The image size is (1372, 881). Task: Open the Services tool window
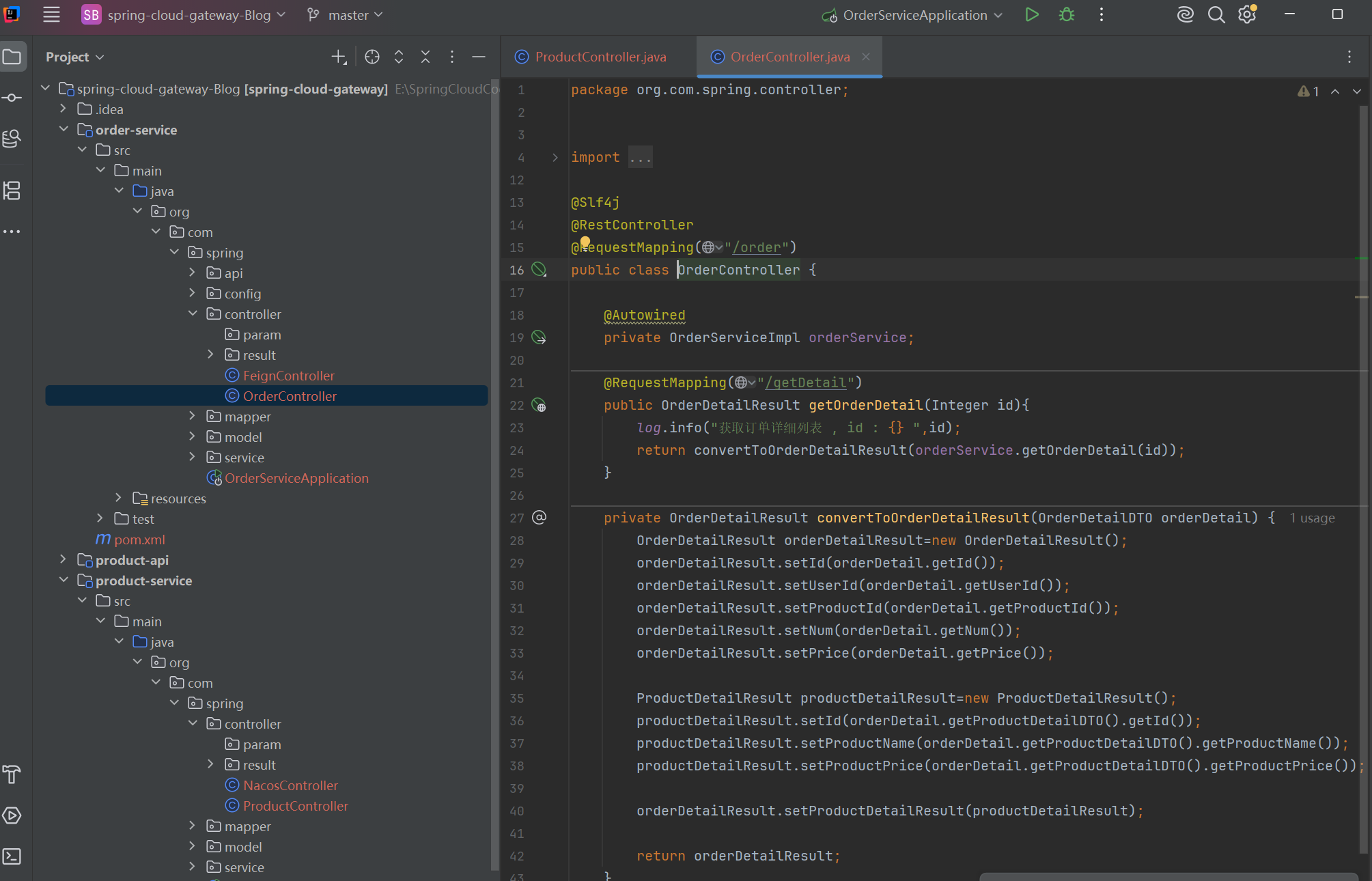coord(12,815)
